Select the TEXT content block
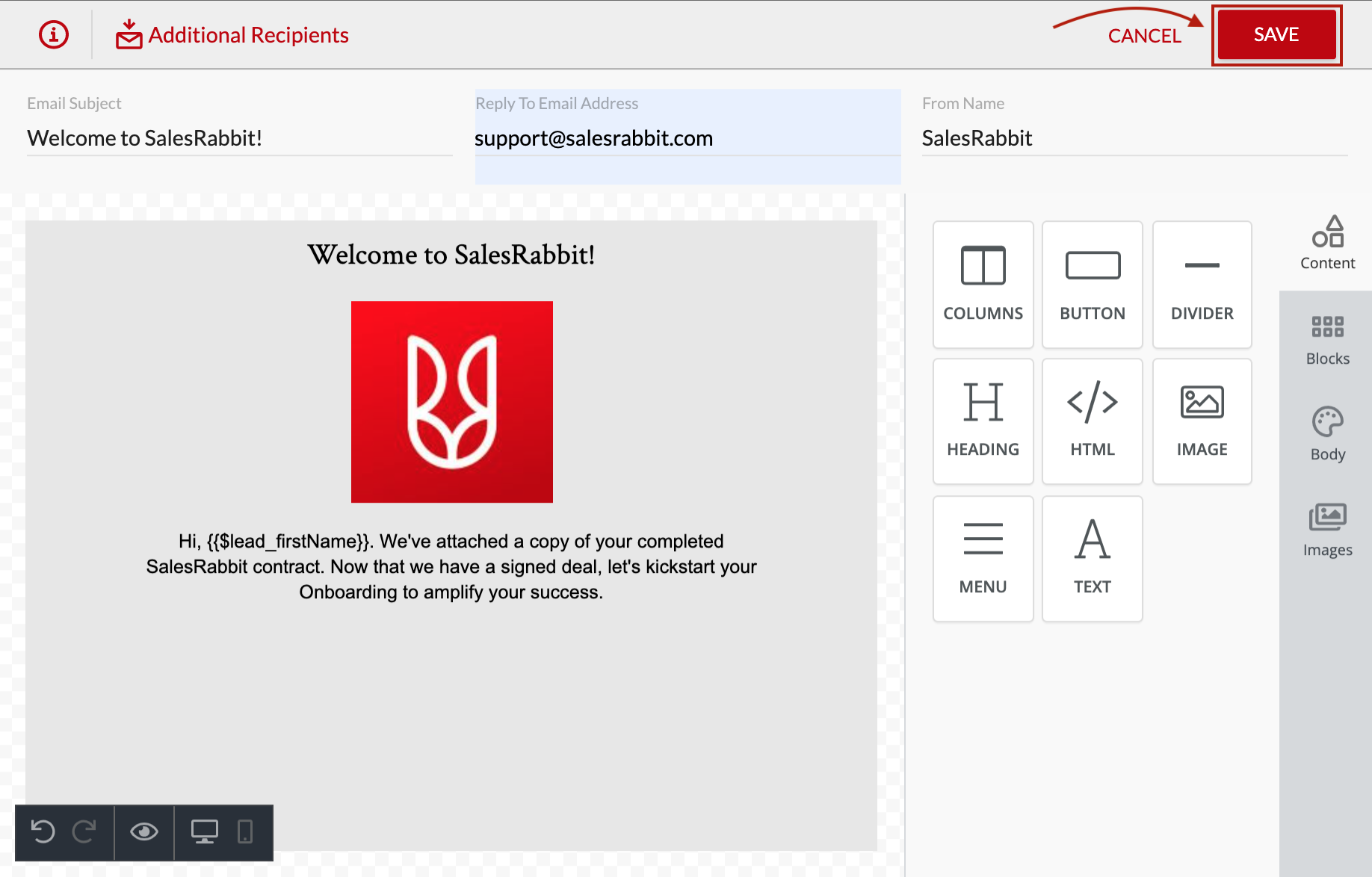 [x=1092, y=559]
